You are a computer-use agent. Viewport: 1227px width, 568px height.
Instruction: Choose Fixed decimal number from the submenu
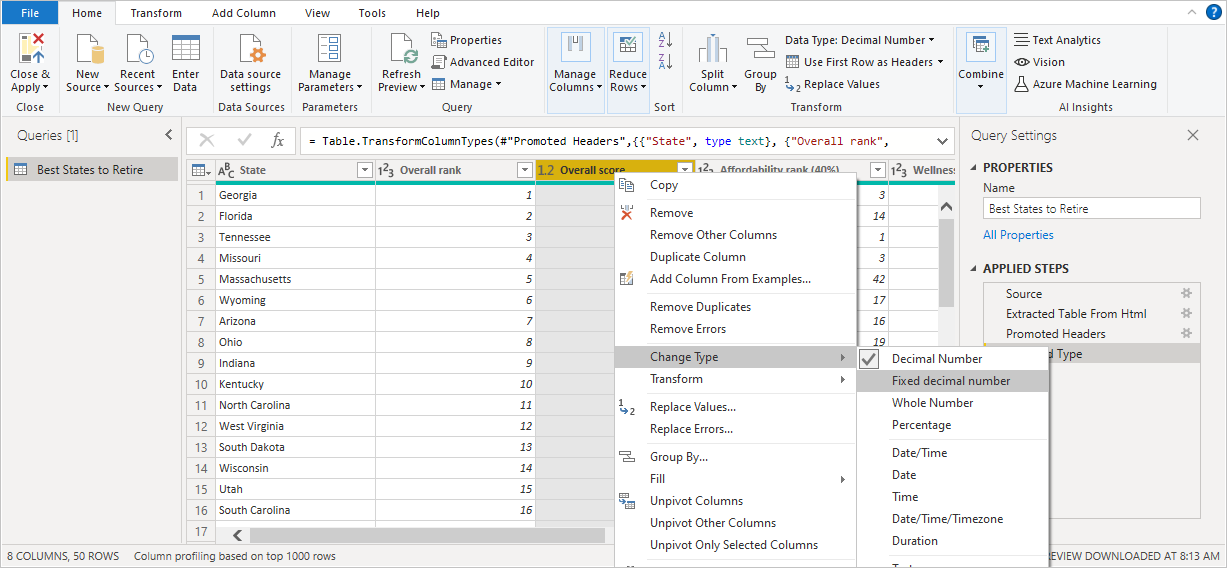950,381
